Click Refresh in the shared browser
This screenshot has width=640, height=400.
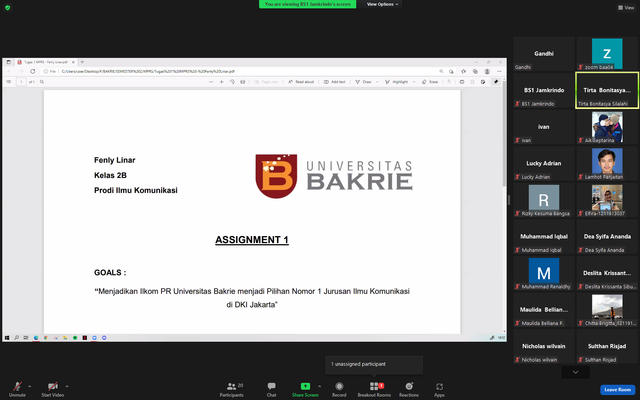click(32, 71)
